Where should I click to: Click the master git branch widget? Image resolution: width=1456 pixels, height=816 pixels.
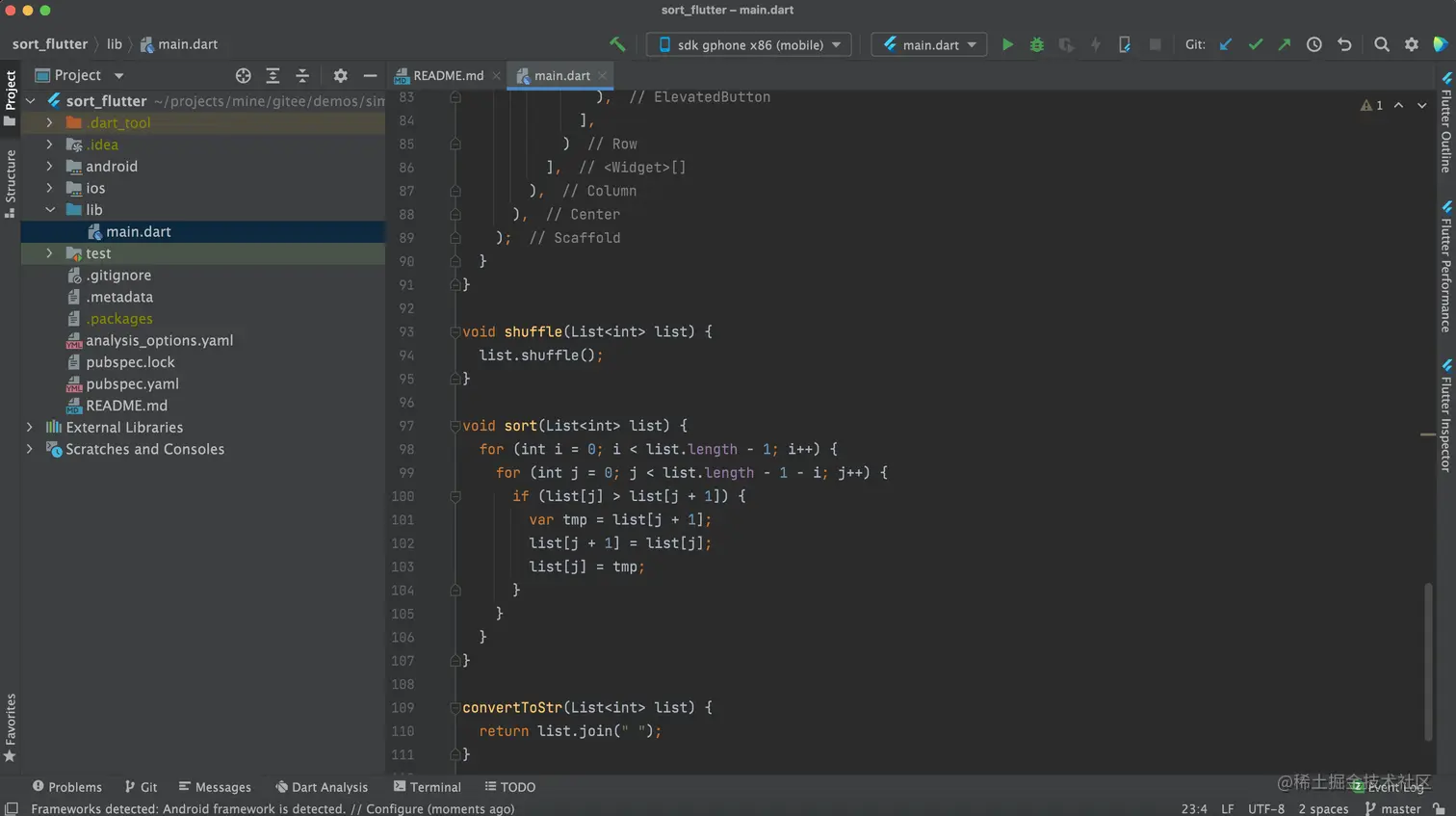coord(1393,808)
